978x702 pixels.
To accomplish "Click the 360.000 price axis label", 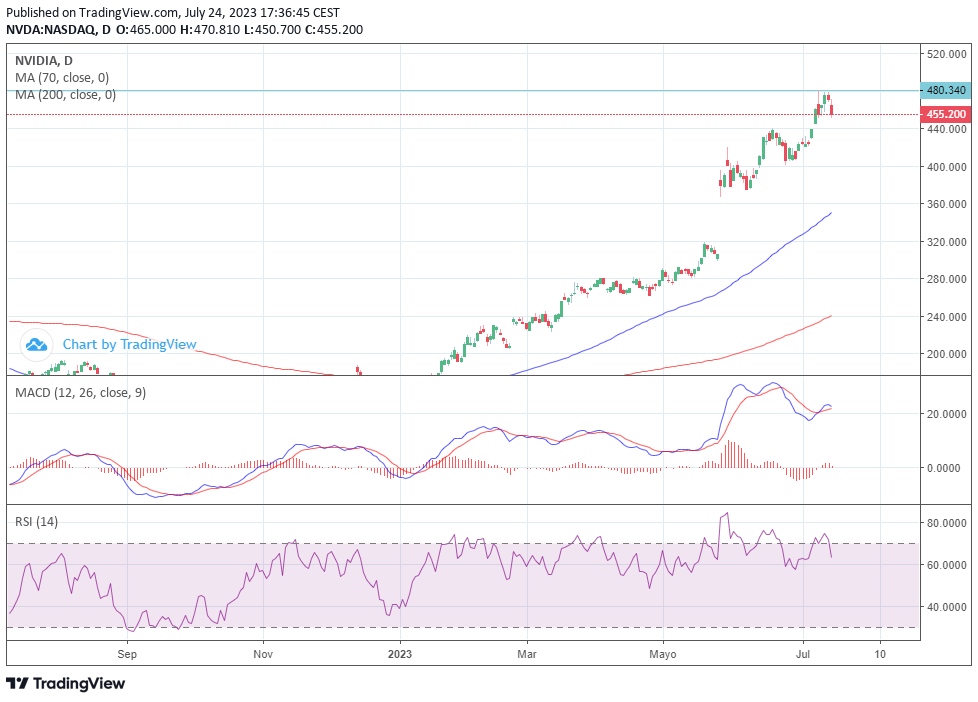I will coord(947,204).
